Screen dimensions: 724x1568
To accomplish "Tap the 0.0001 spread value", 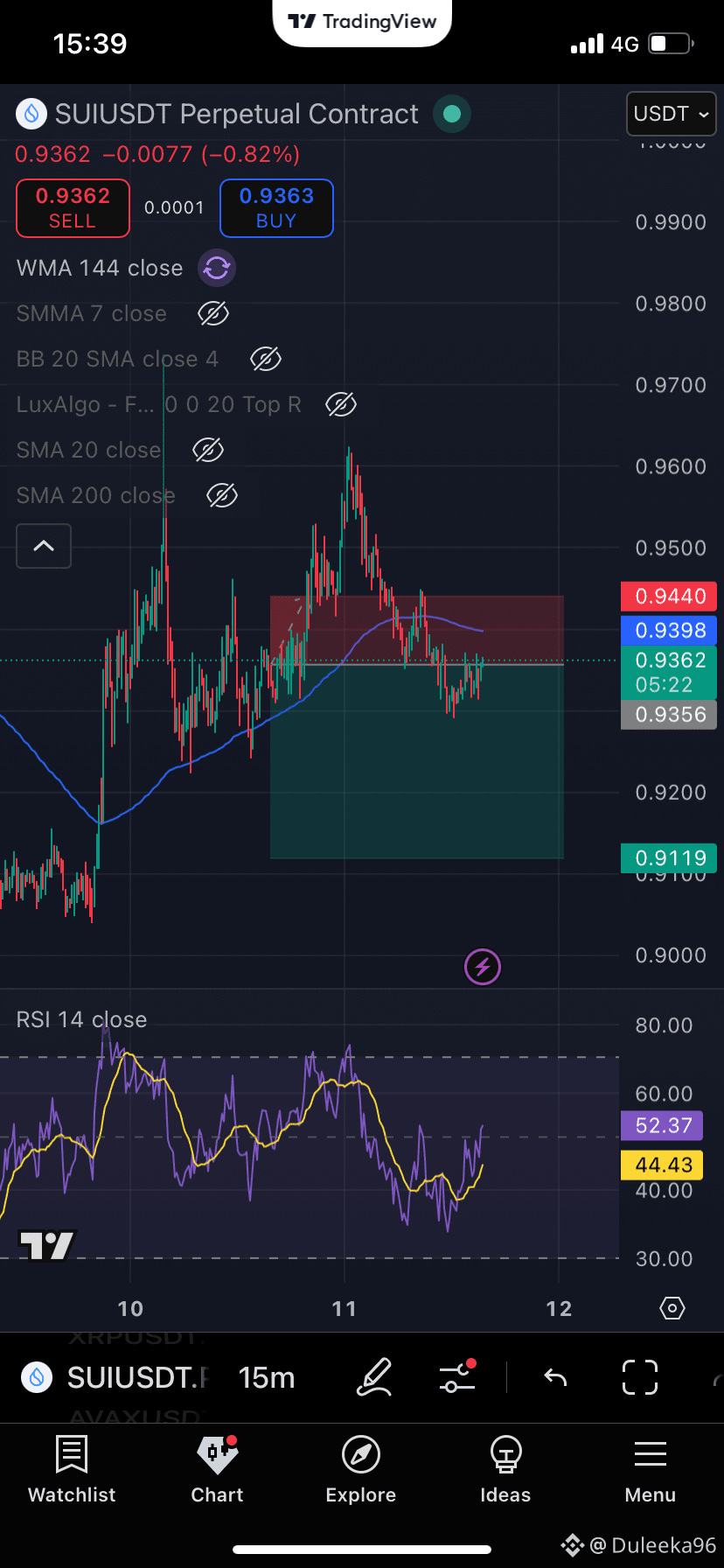I will (x=174, y=208).
